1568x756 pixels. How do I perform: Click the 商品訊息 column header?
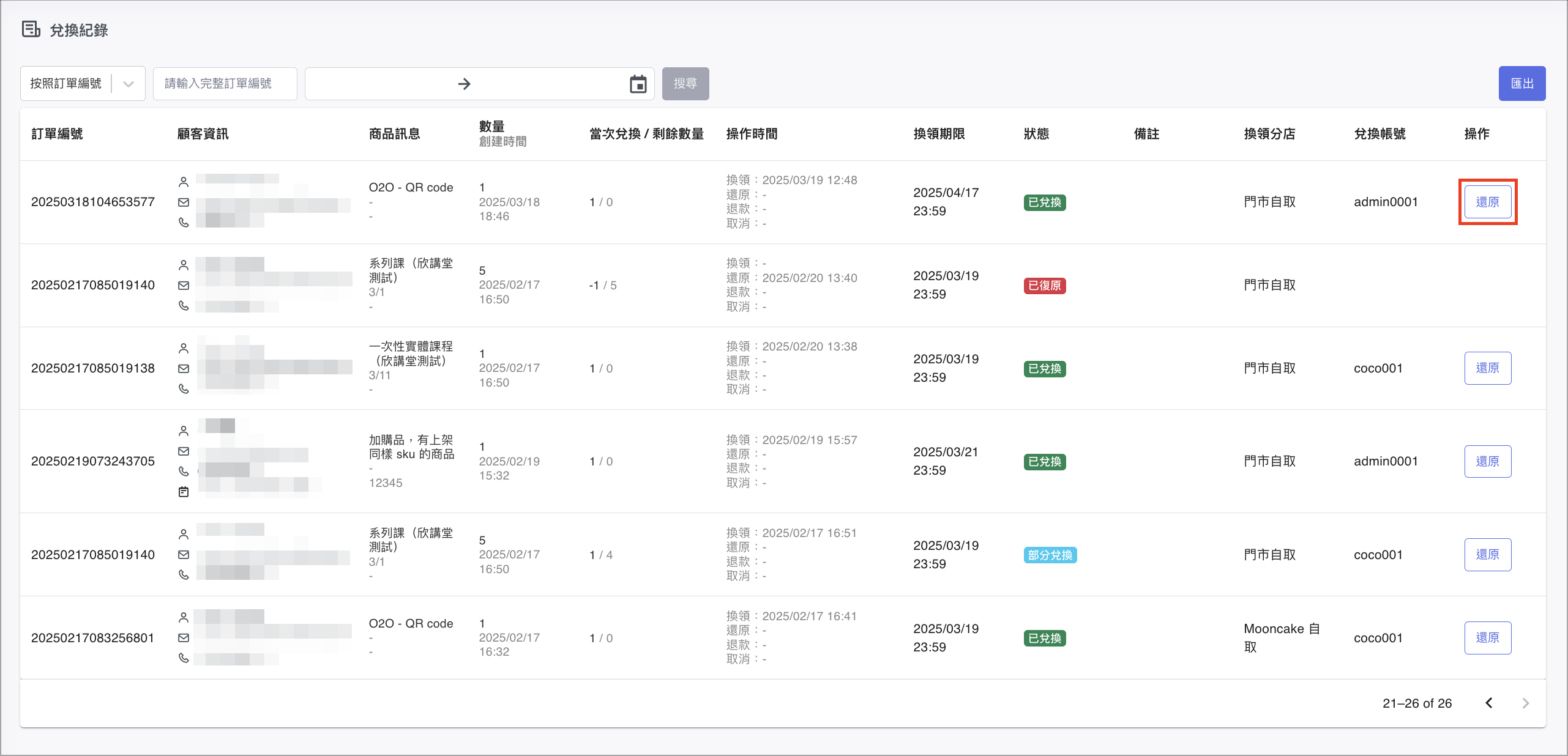pos(394,134)
